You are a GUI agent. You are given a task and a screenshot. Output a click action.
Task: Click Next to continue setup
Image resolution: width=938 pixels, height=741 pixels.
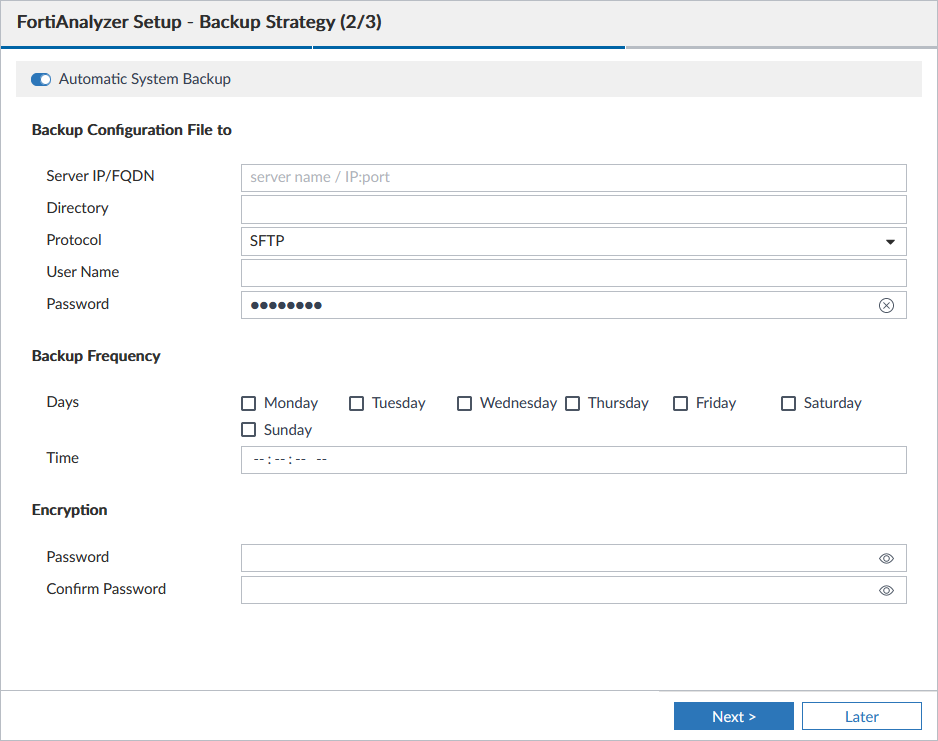(733, 716)
